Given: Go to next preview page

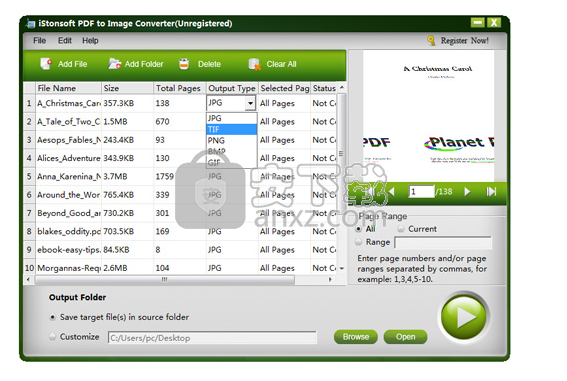Looking at the screenshot, I should click(467, 191).
